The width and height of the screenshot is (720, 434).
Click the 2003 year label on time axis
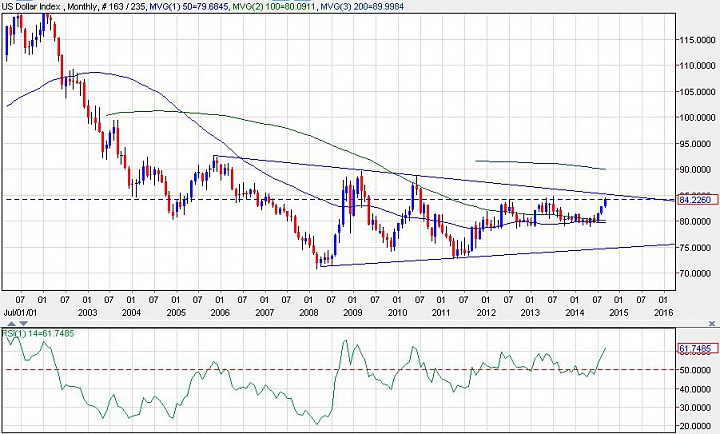(87, 313)
